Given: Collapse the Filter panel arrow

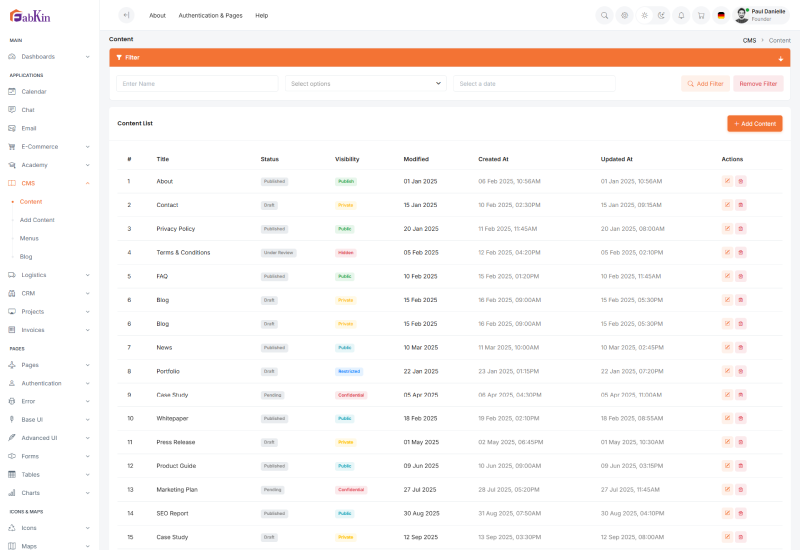Looking at the screenshot, I should point(780,58).
